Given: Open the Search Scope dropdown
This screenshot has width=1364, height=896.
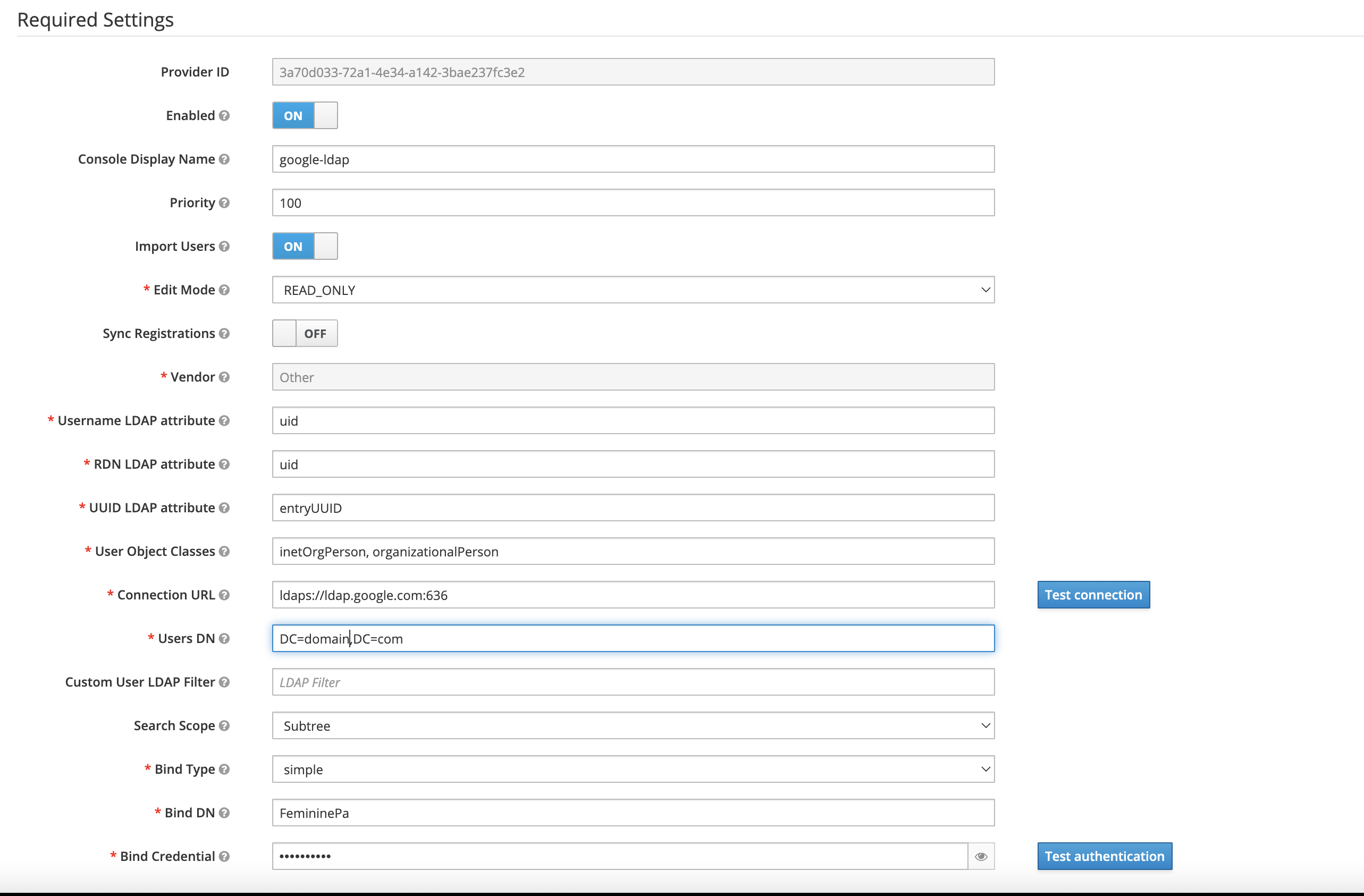Looking at the screenshot, I should (x=633, y=725).
